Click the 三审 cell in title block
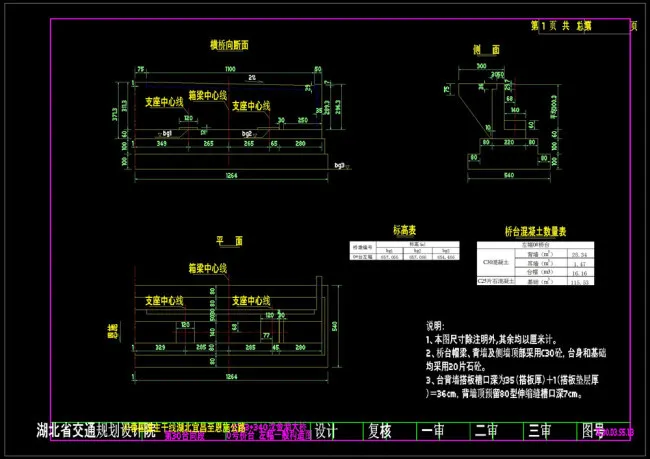Image resolution: width=650 pixels, height=459 pixels. [540, 431]
